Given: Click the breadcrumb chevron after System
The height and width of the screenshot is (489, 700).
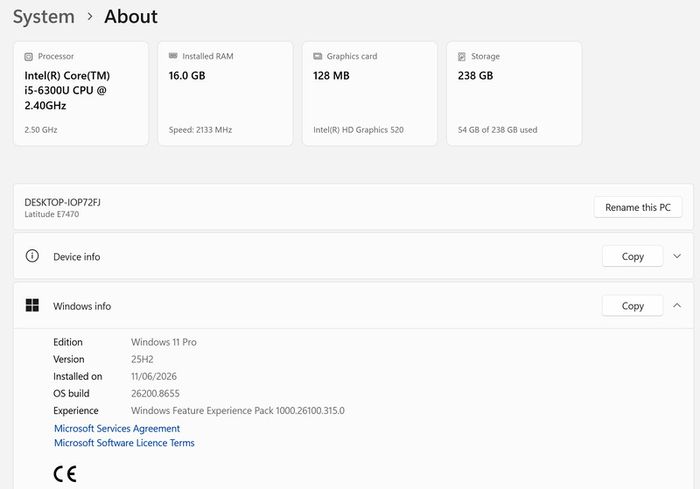Looking at the screenshot, I should (x=90, y=17).
